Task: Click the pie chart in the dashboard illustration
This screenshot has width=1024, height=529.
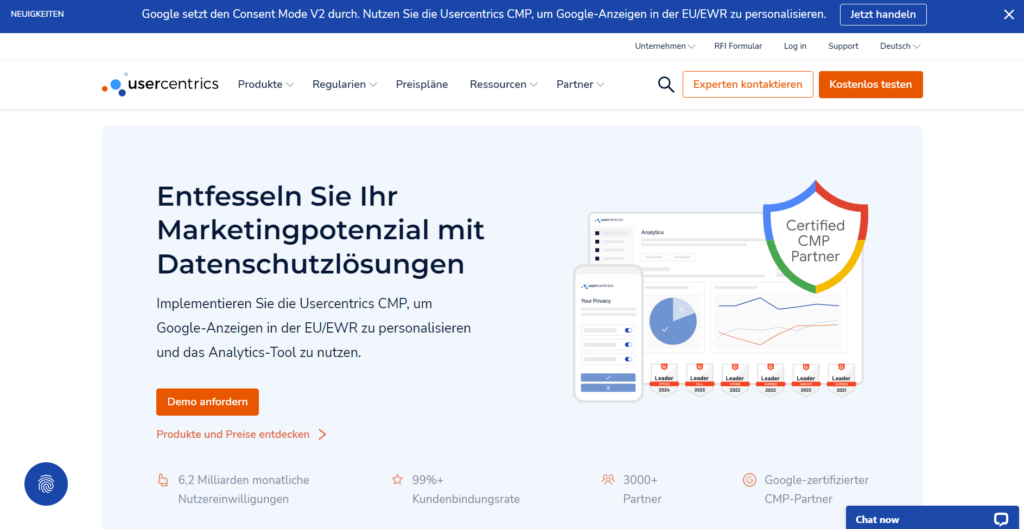Action: 673,321
